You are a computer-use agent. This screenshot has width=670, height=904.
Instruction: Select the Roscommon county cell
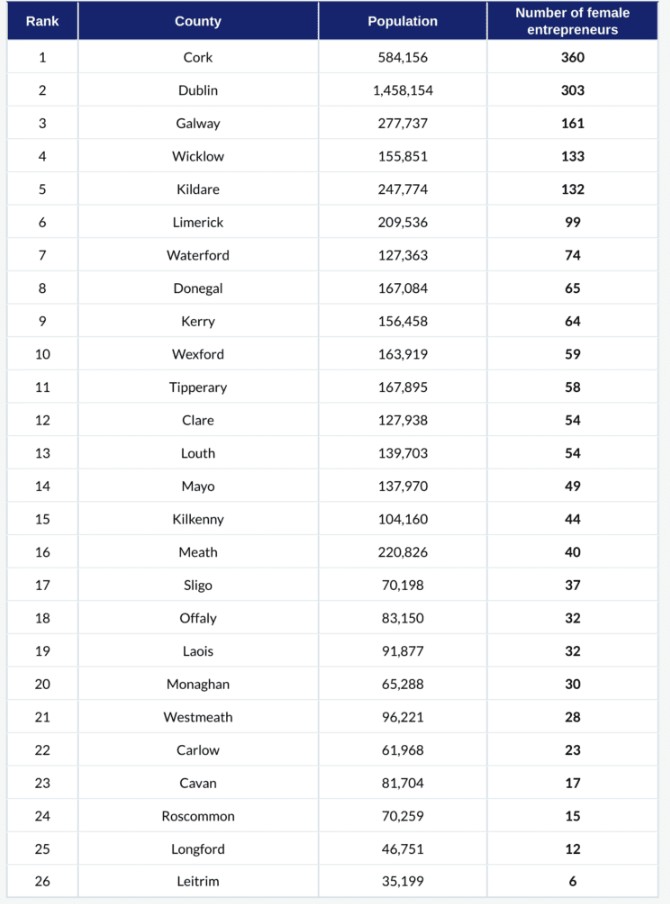pyautogui.click(x=198, y=816)
